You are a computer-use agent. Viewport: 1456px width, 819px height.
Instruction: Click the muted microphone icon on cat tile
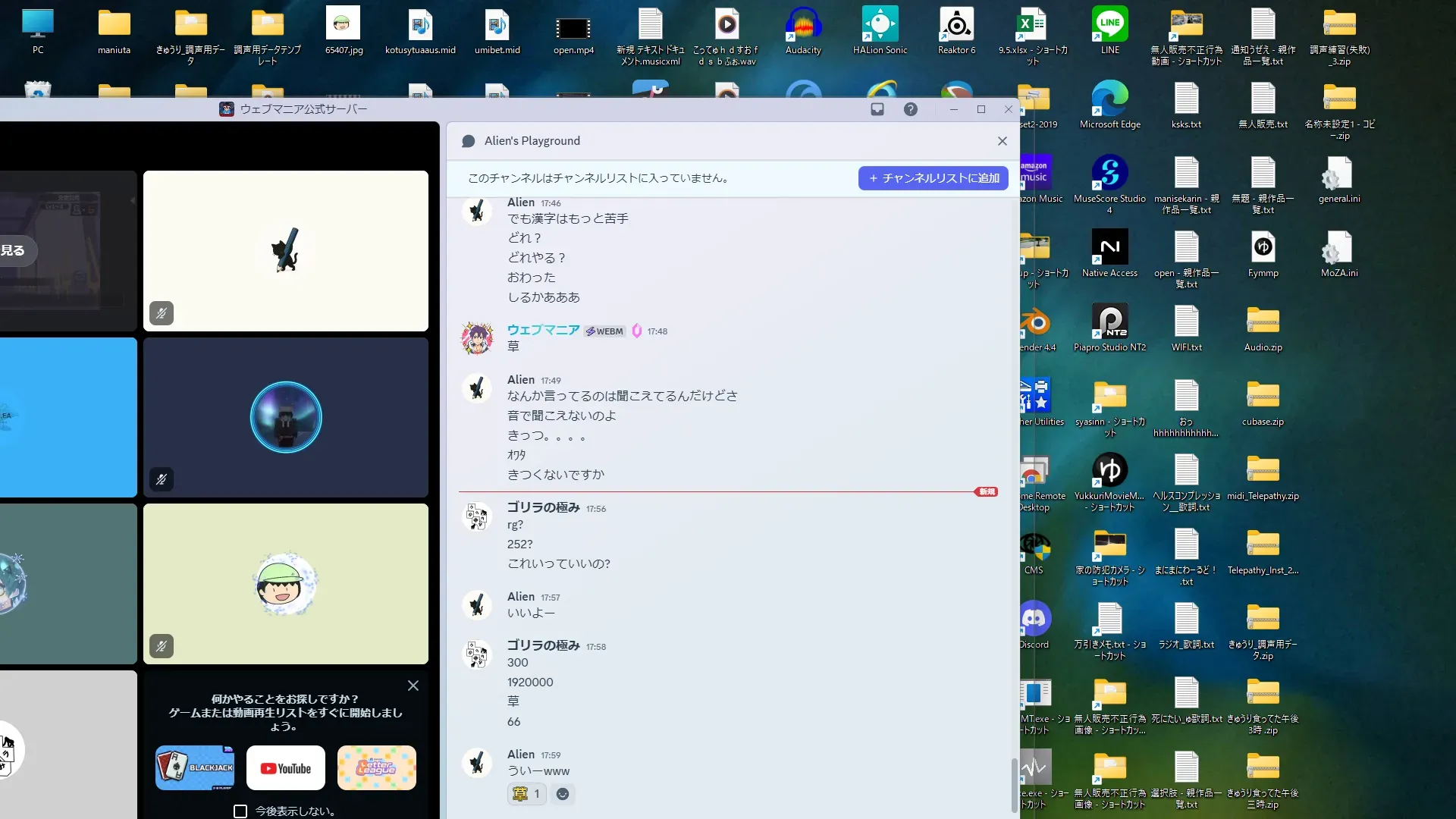coord(162,313)
